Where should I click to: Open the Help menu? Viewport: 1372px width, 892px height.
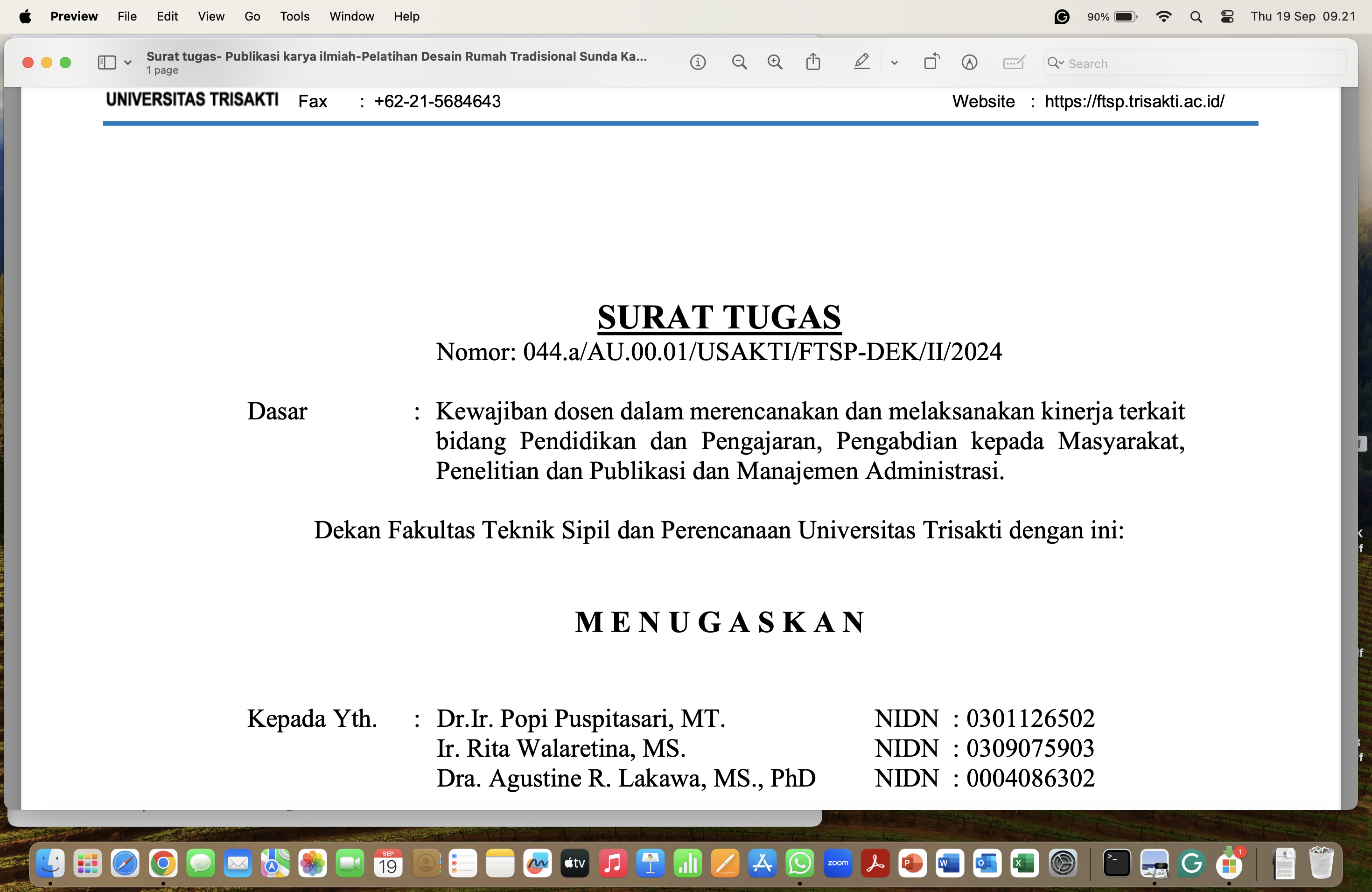pos(406,16)
